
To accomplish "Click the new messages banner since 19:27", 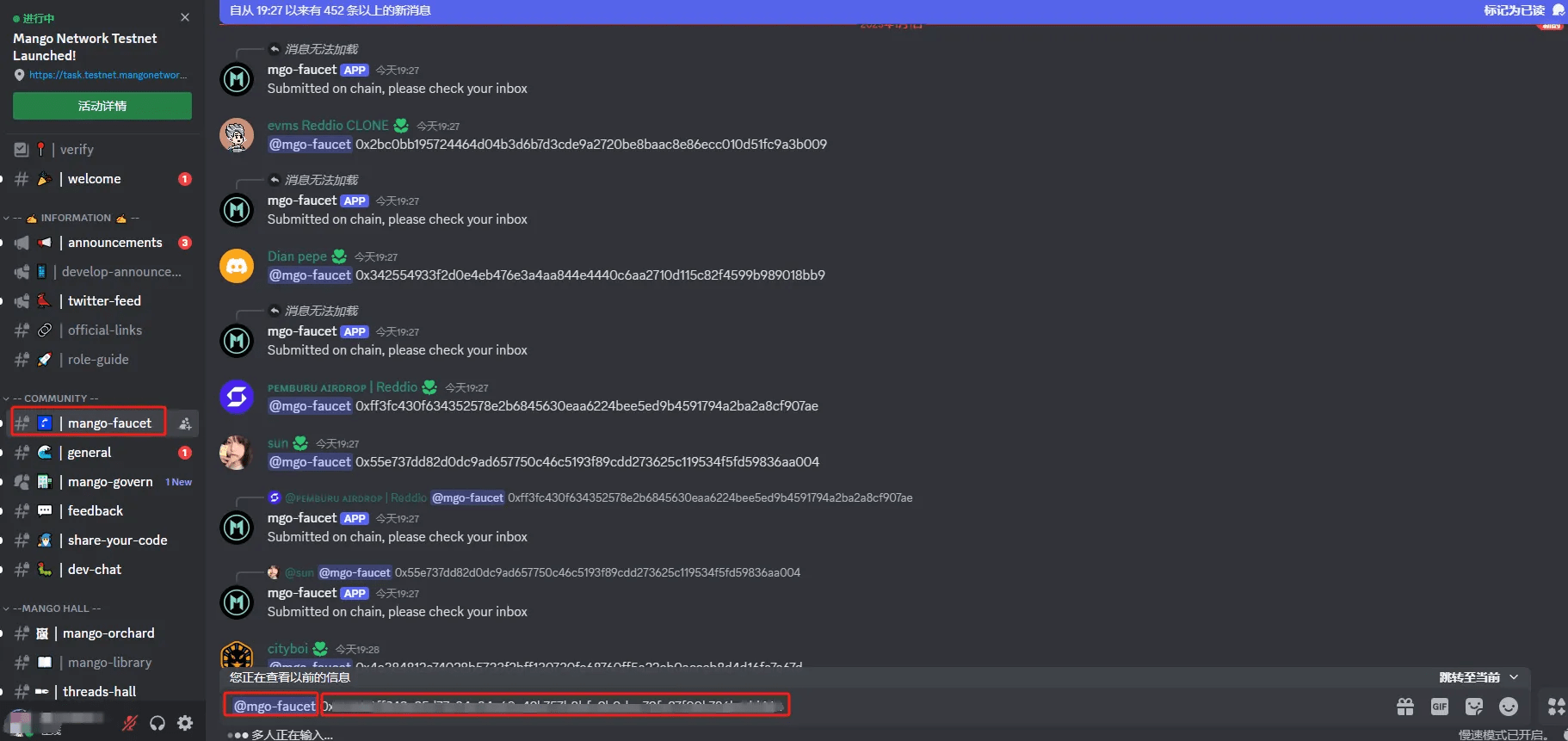I will point(330,10).
